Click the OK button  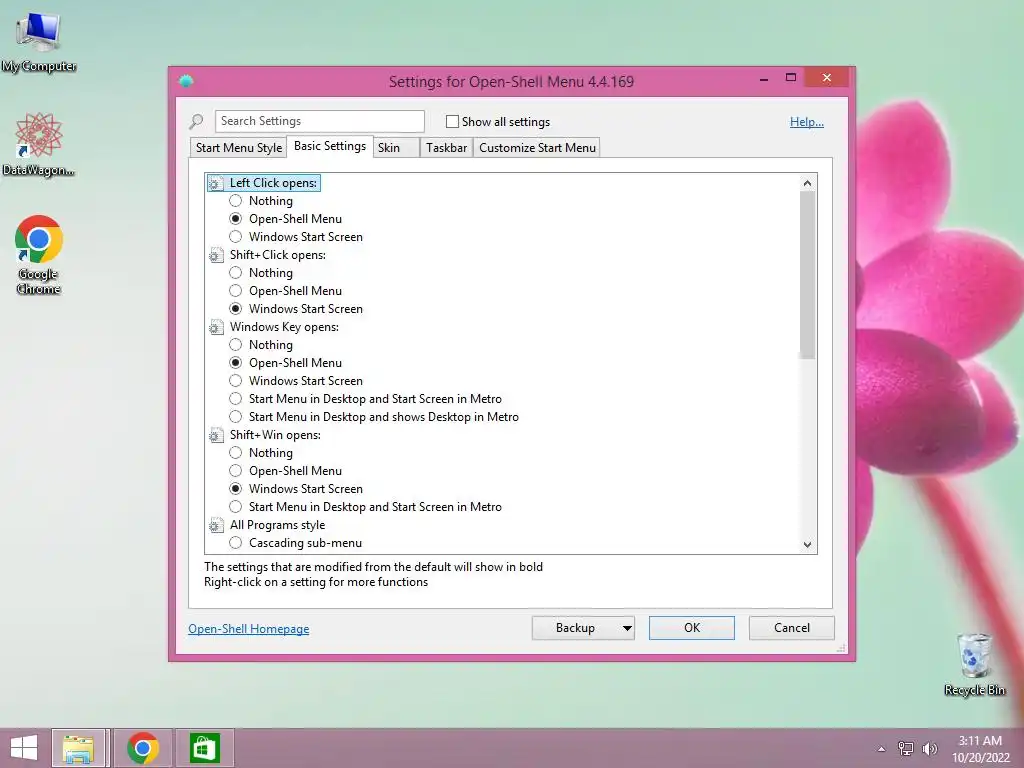tap(692, 628)
